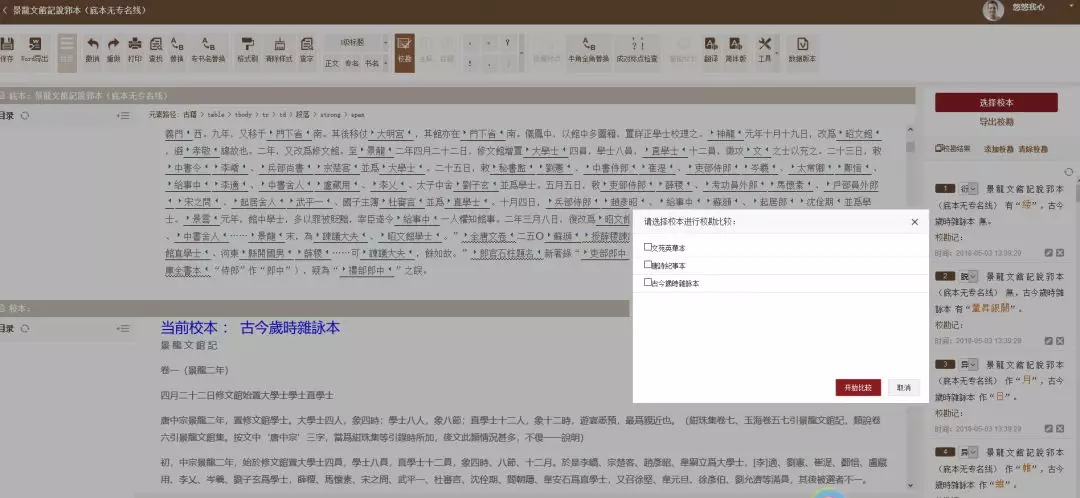This screenshot has height=498, width=1080.
Task: Delete collation record 2
Action: pyautogui.click(x=1060, y=340)
